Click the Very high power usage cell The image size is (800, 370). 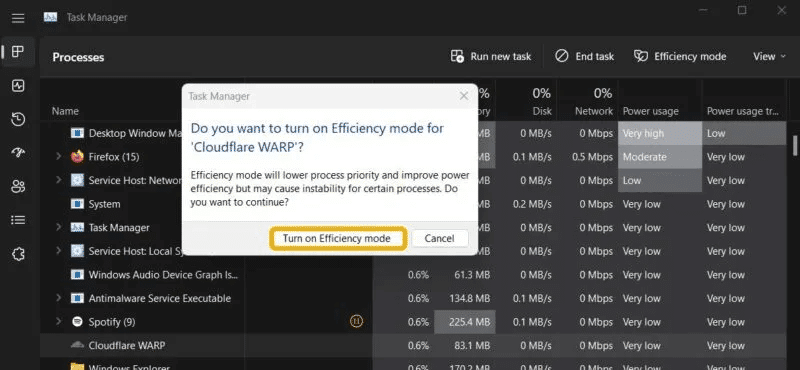660,133
